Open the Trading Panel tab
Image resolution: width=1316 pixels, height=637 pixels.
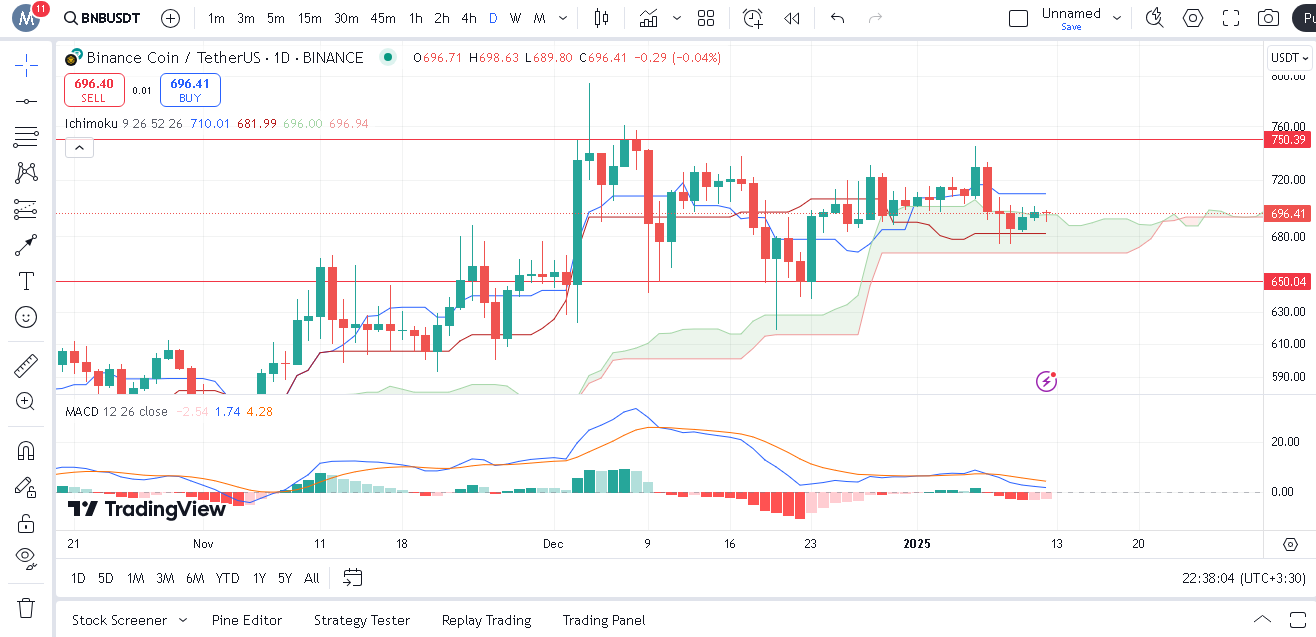[x=604, y=620]
